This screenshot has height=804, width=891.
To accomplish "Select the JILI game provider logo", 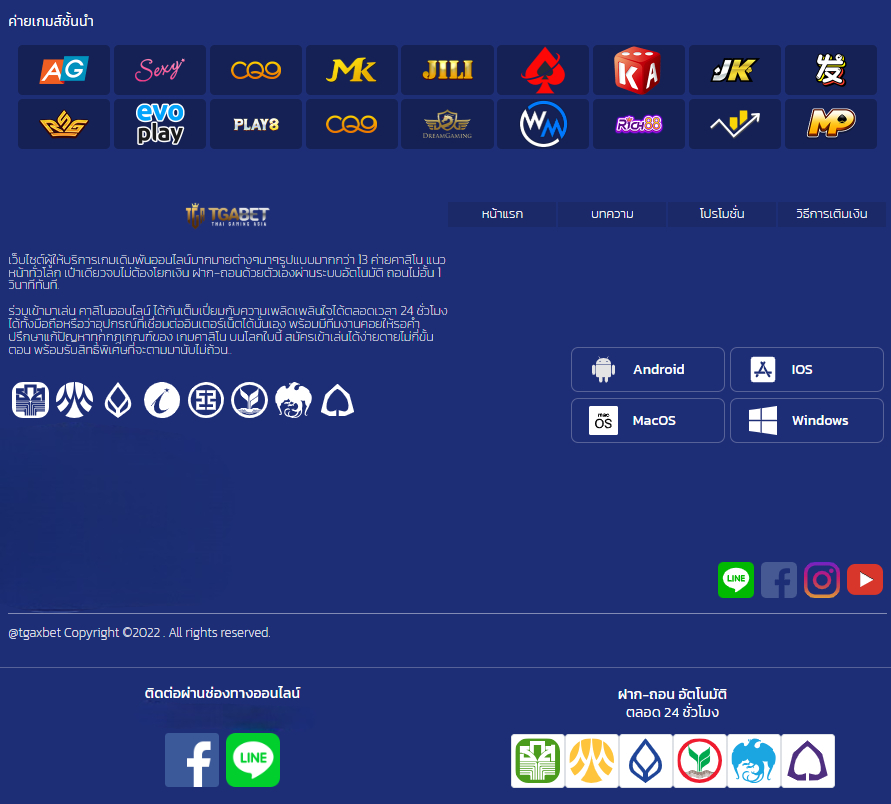I will point(447,70).
